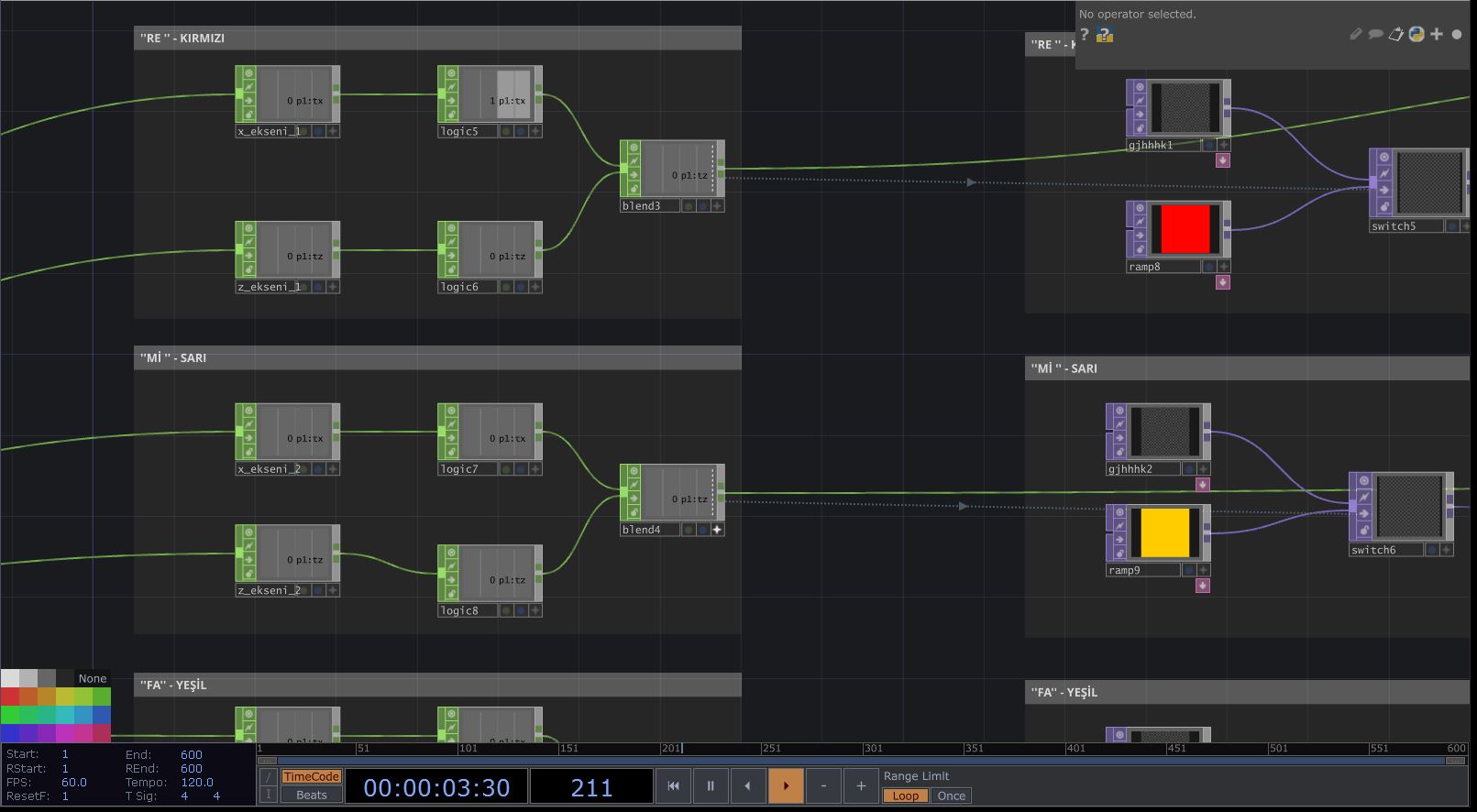Image resolution: width=1477 pixels, height=812 pixels.
Task: Expand the pink arrow docked under ramp8
Action: tap(1222, 282)
